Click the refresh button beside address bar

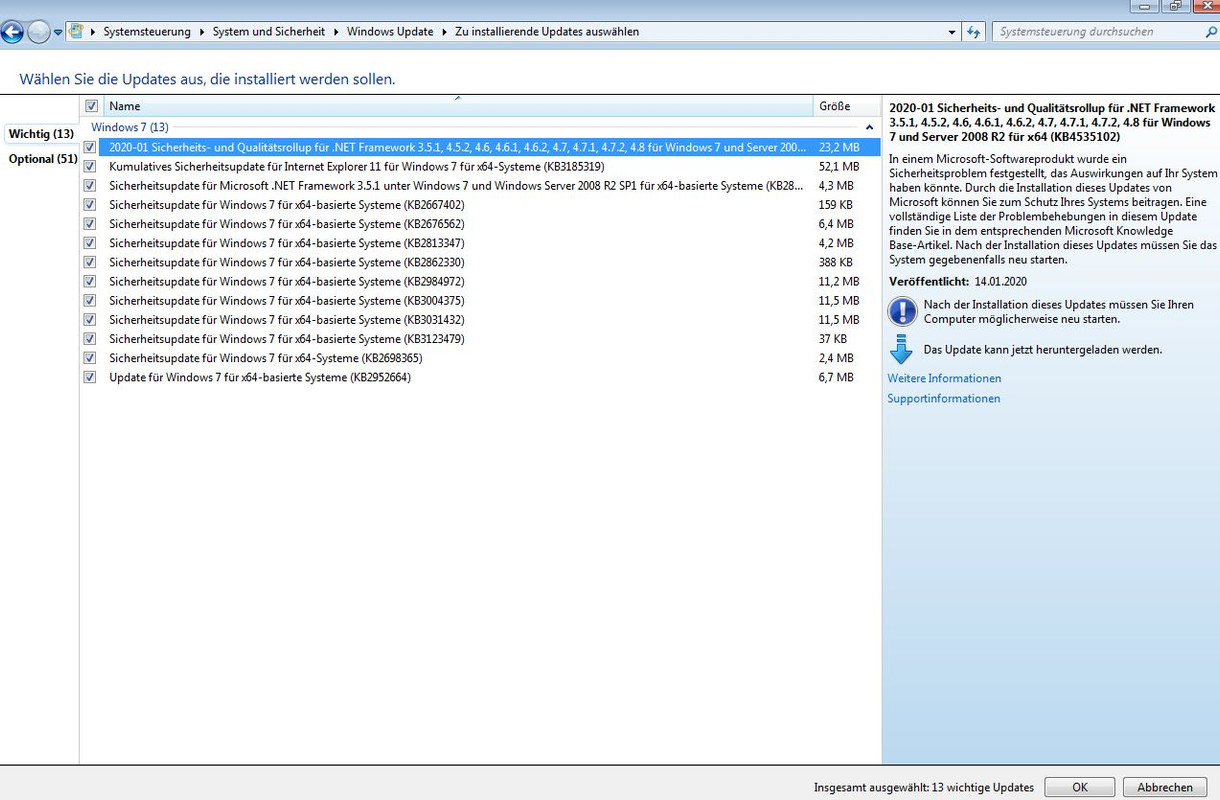[974, 32]
